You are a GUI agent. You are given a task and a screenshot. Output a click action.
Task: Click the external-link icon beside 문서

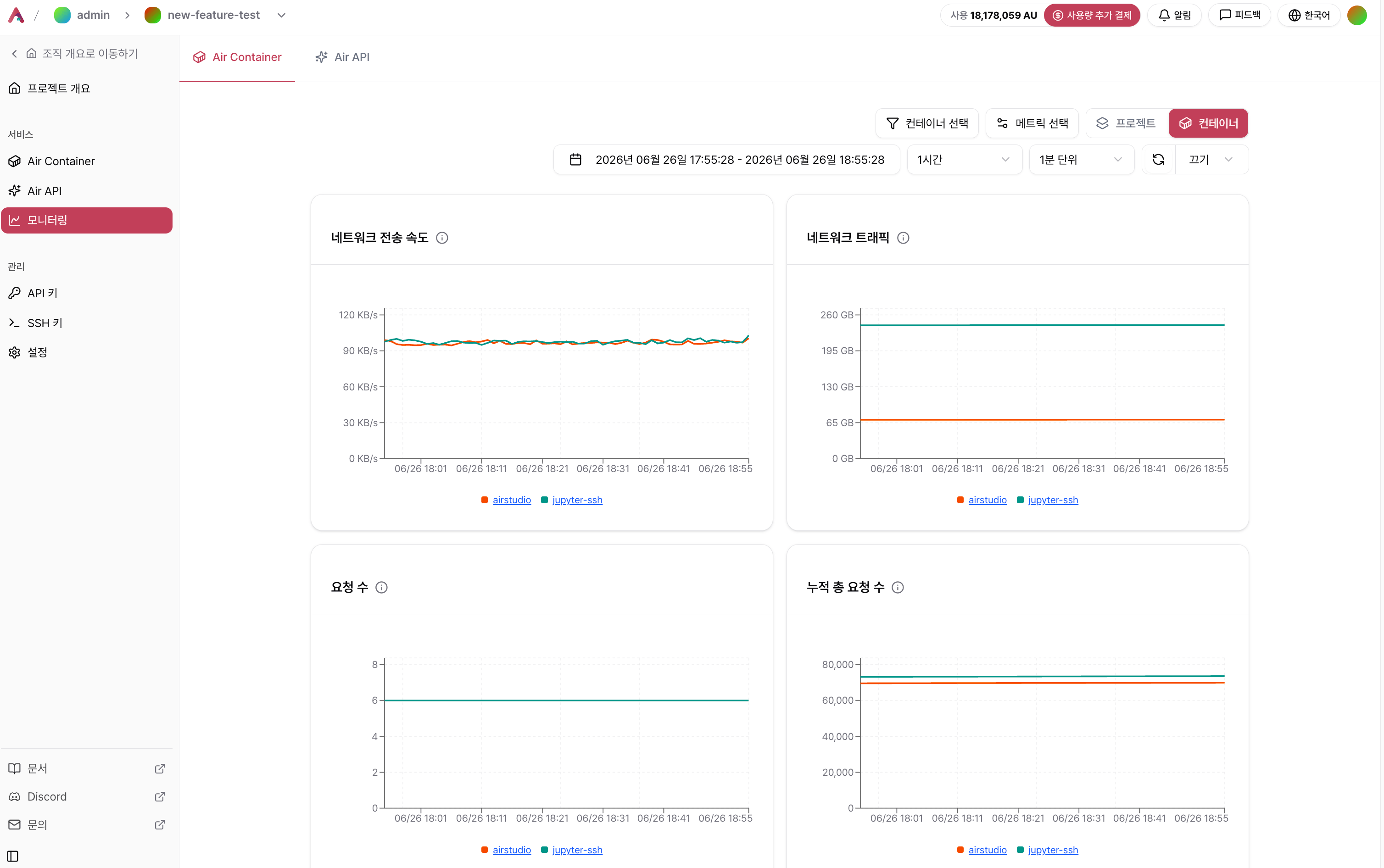[160, 769]
